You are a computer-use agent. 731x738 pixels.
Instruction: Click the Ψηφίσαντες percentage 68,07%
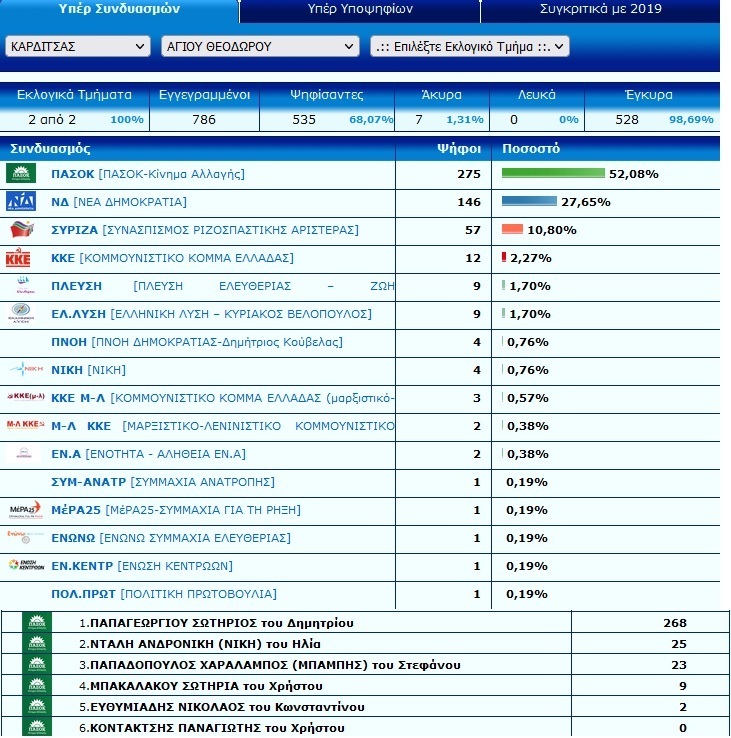click(371, 120)
